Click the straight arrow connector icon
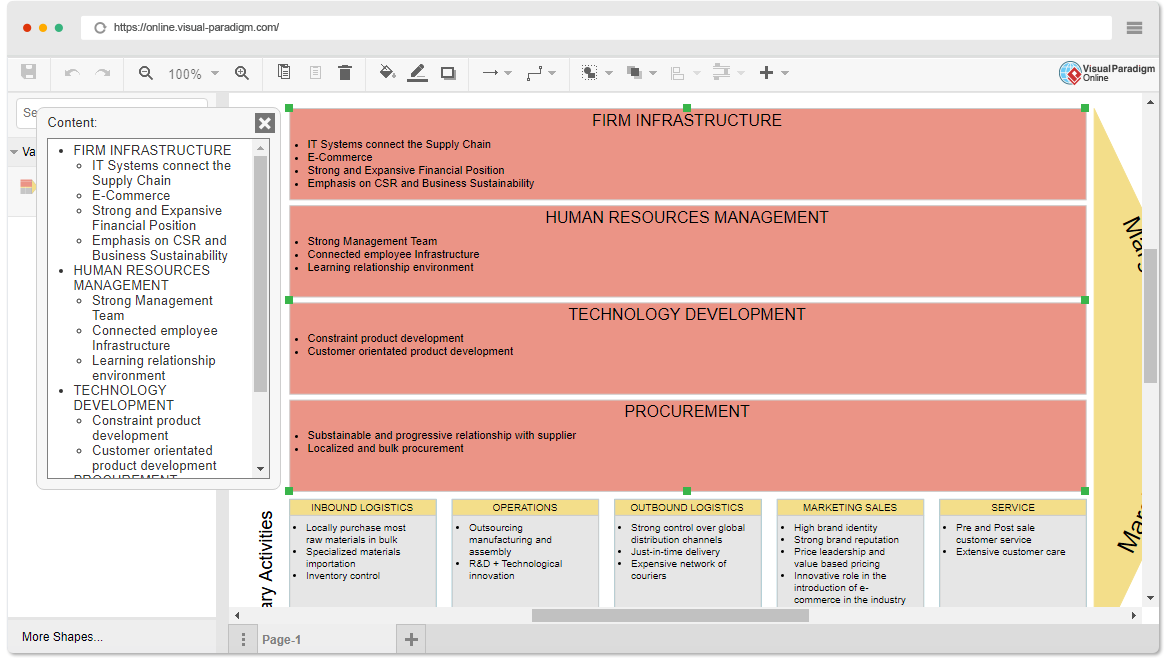Screen dimensions: 1170x665 click(490, 72)
